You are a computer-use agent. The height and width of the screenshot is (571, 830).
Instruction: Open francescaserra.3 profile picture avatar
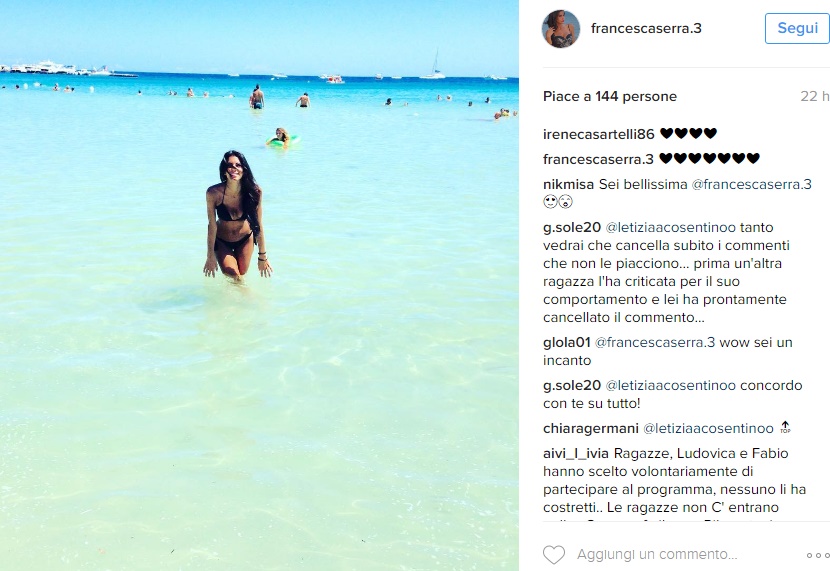[x=561, y=29]
